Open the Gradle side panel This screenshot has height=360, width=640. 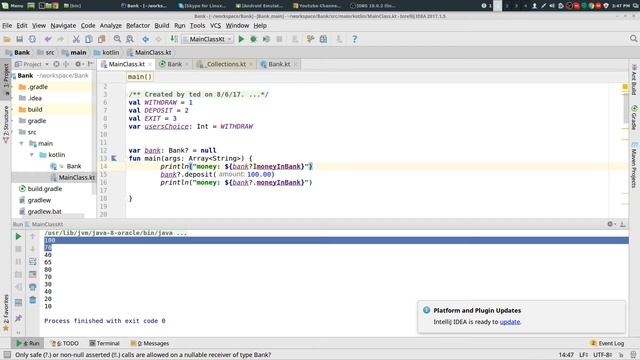[x=634, y=118]
